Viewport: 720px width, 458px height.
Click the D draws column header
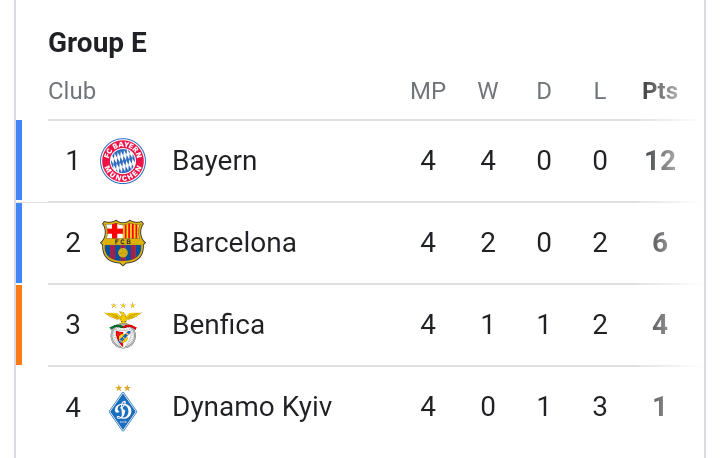[544, 91]
